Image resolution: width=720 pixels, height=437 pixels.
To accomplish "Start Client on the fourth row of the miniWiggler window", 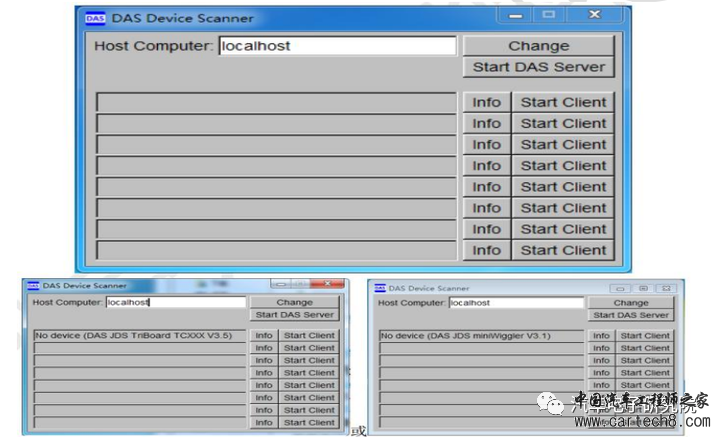I will click(645, 373).
